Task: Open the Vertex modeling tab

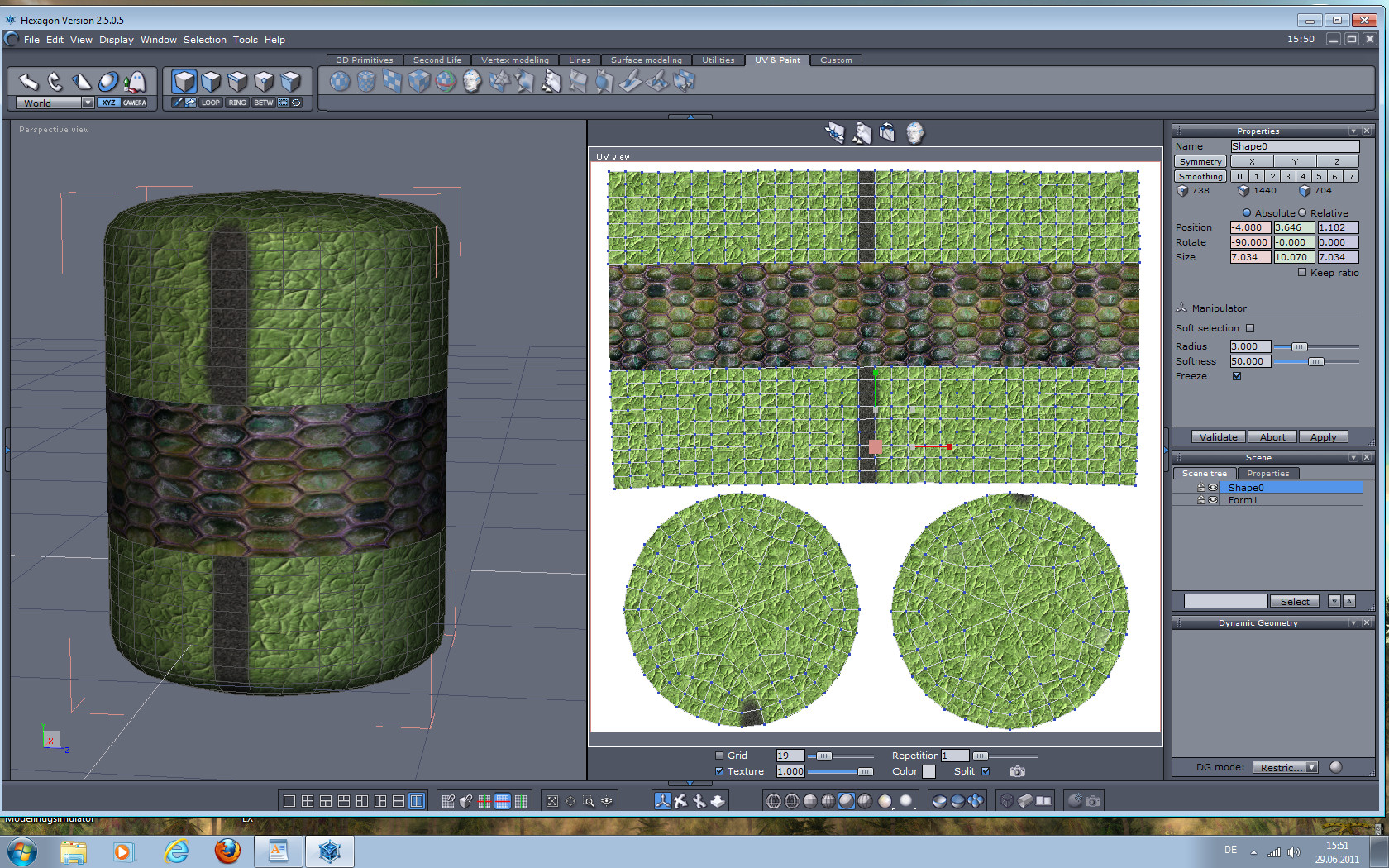Action: coord(514,60)
